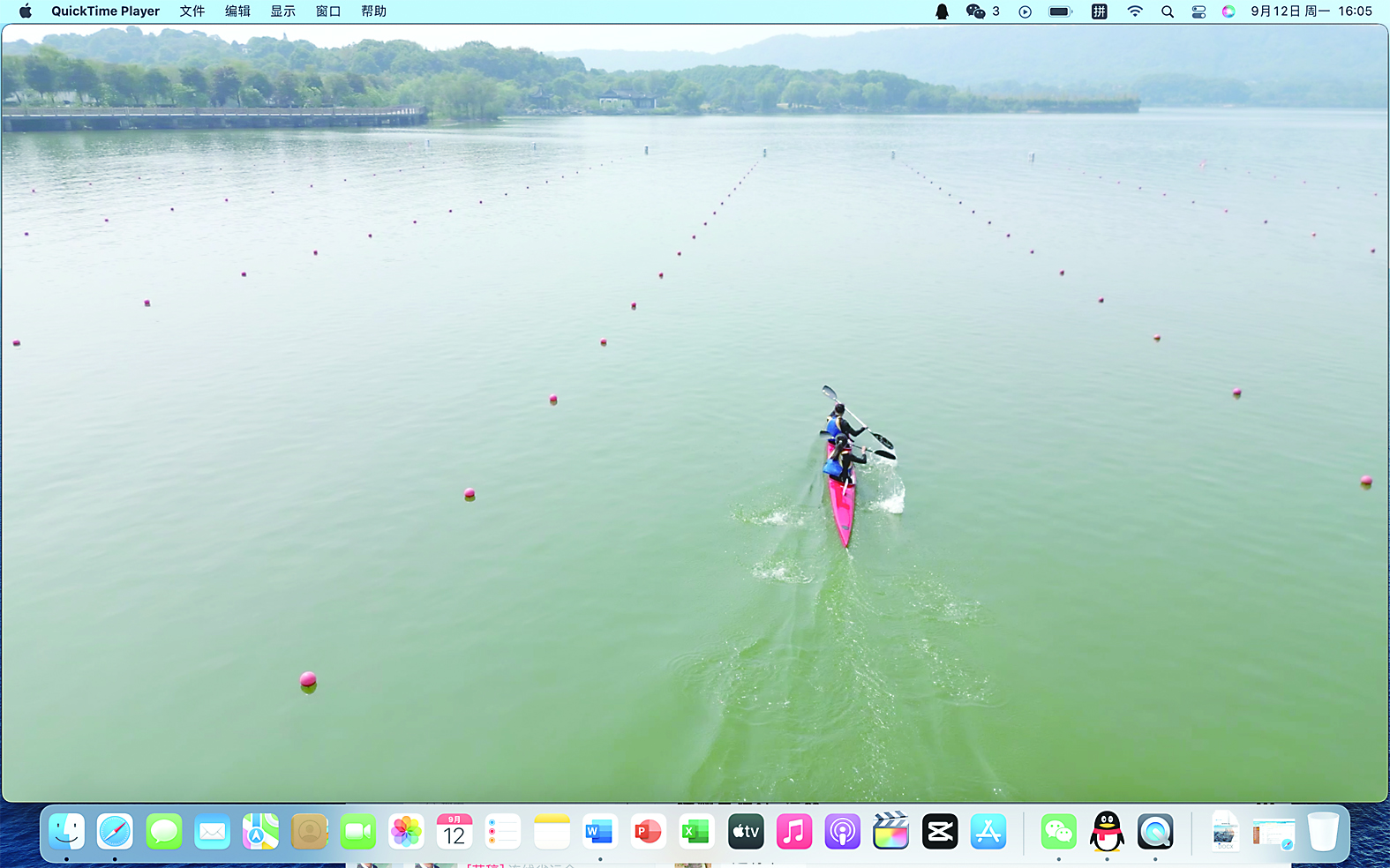The height and width of the screenshot is (868, 1390).
Task: Open WeChat from the dock
Action: (x=1058, y=831)
